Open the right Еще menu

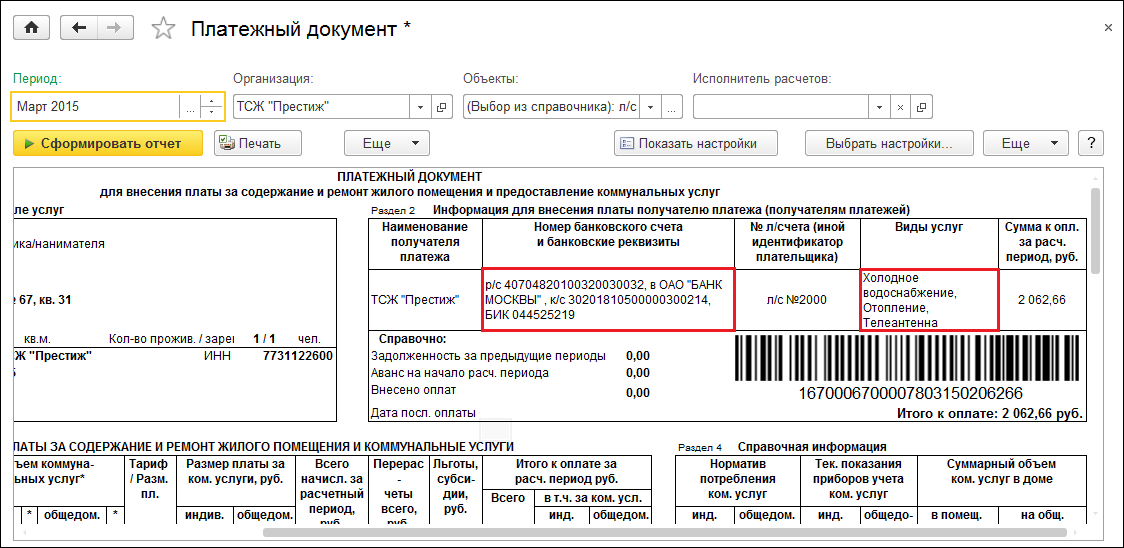click(1025, 143)
